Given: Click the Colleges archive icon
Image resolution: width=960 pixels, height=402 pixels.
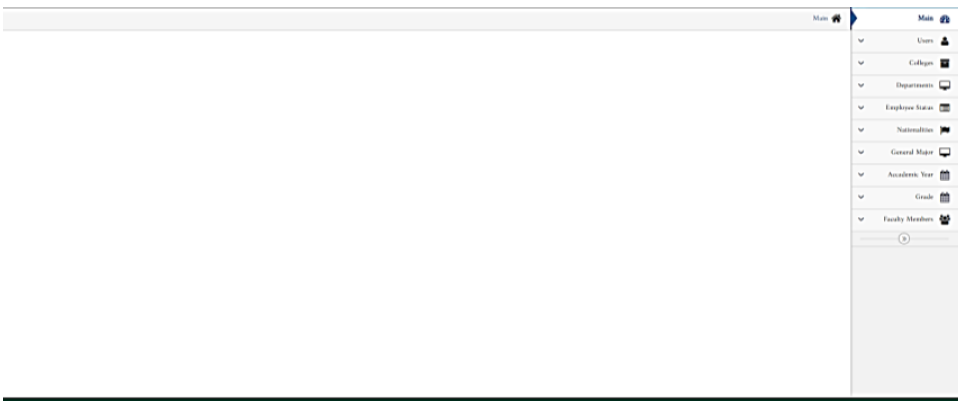Looking at the screenshot, I should tap(945, 63).
